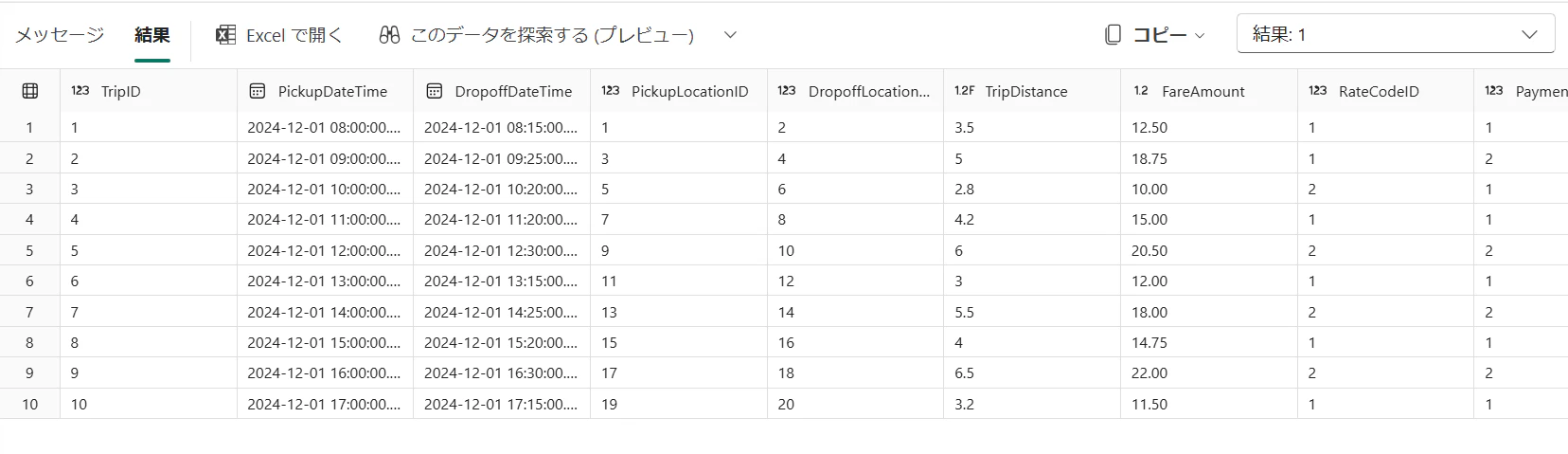Click the binoculars explore data icon
1568x454 pixels.
(389, 35)
